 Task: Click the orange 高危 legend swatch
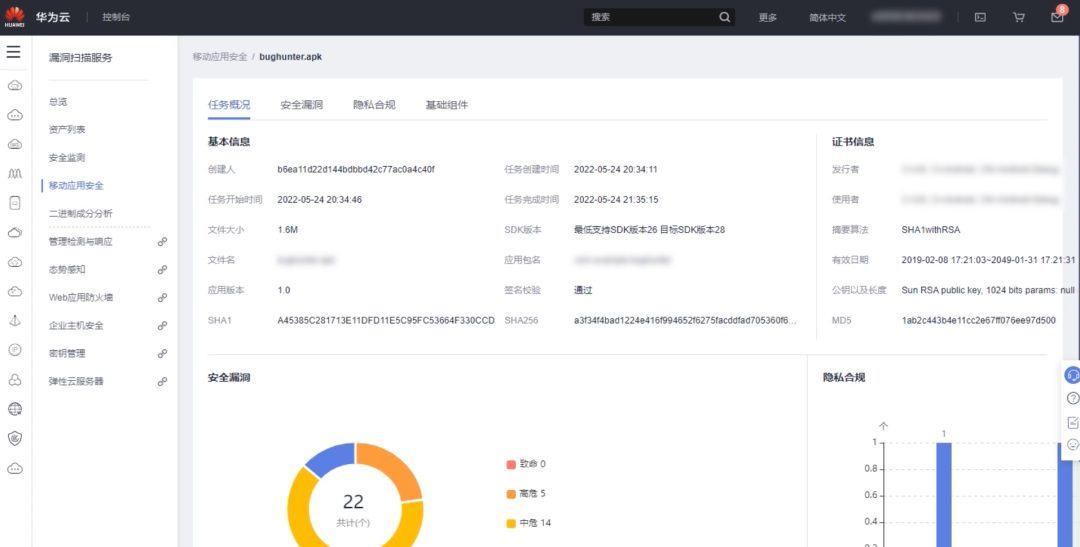point(511,494)
